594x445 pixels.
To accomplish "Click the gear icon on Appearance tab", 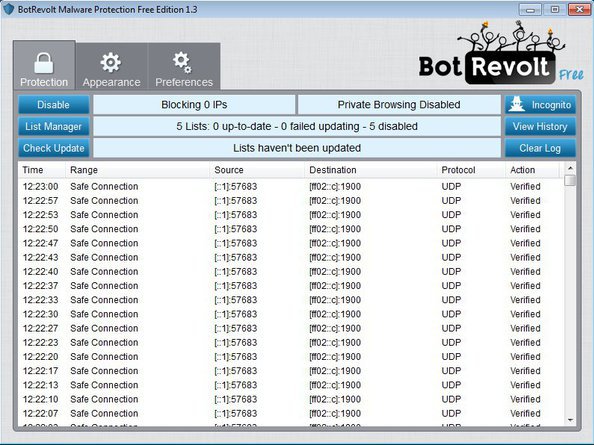I will pyautogui.click(x=111, y=62).
